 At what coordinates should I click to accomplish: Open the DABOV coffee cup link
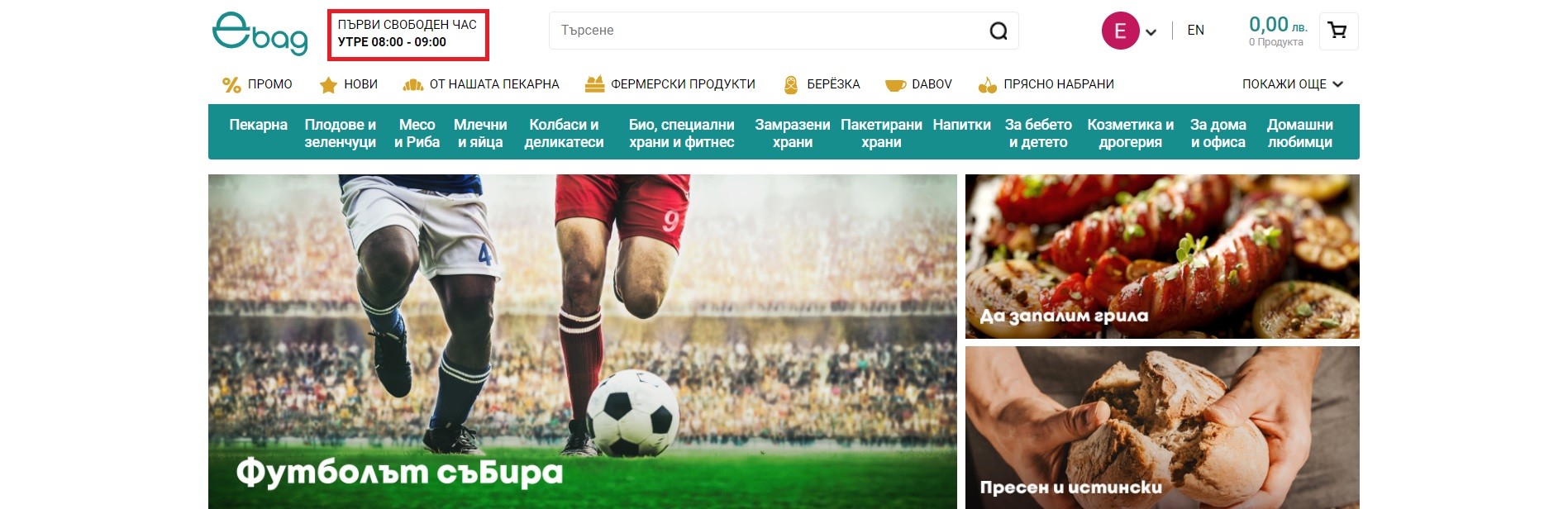click(x=918, y=84)
